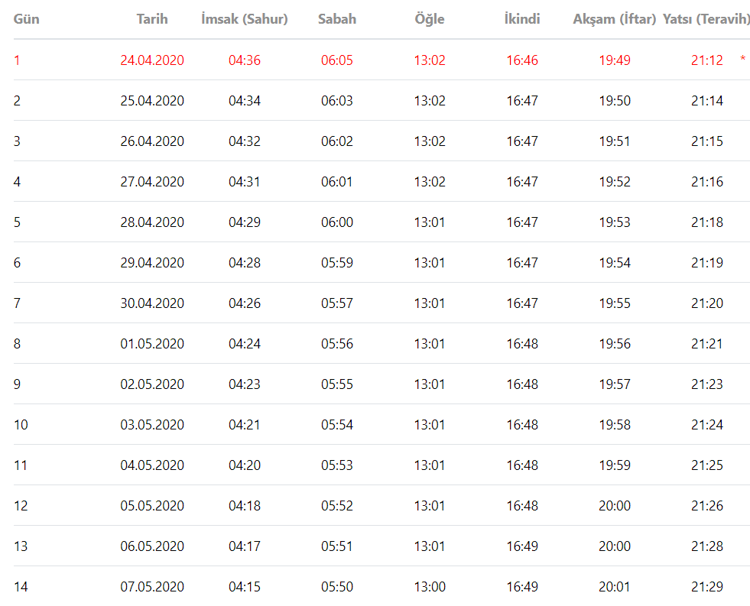The width and height of the screenshot is (750, 606).
Task: Click the Sabah time 06:00
Action: [337, 222]
